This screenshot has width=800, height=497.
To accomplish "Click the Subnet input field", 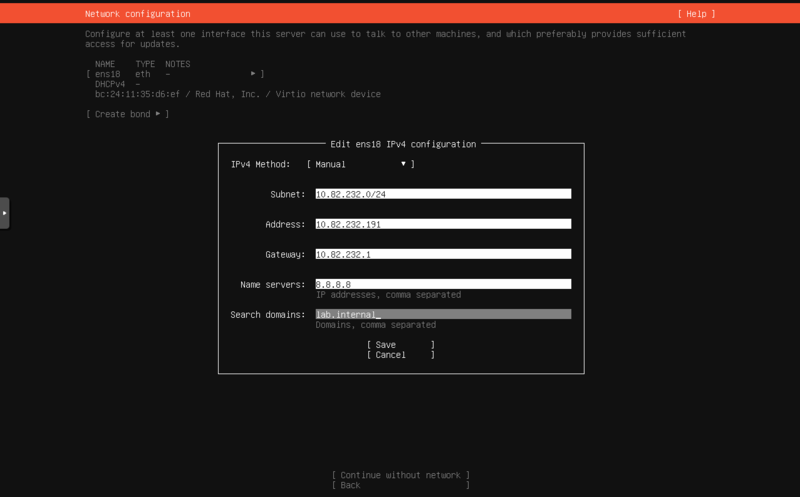I will [x=442, y=194].
